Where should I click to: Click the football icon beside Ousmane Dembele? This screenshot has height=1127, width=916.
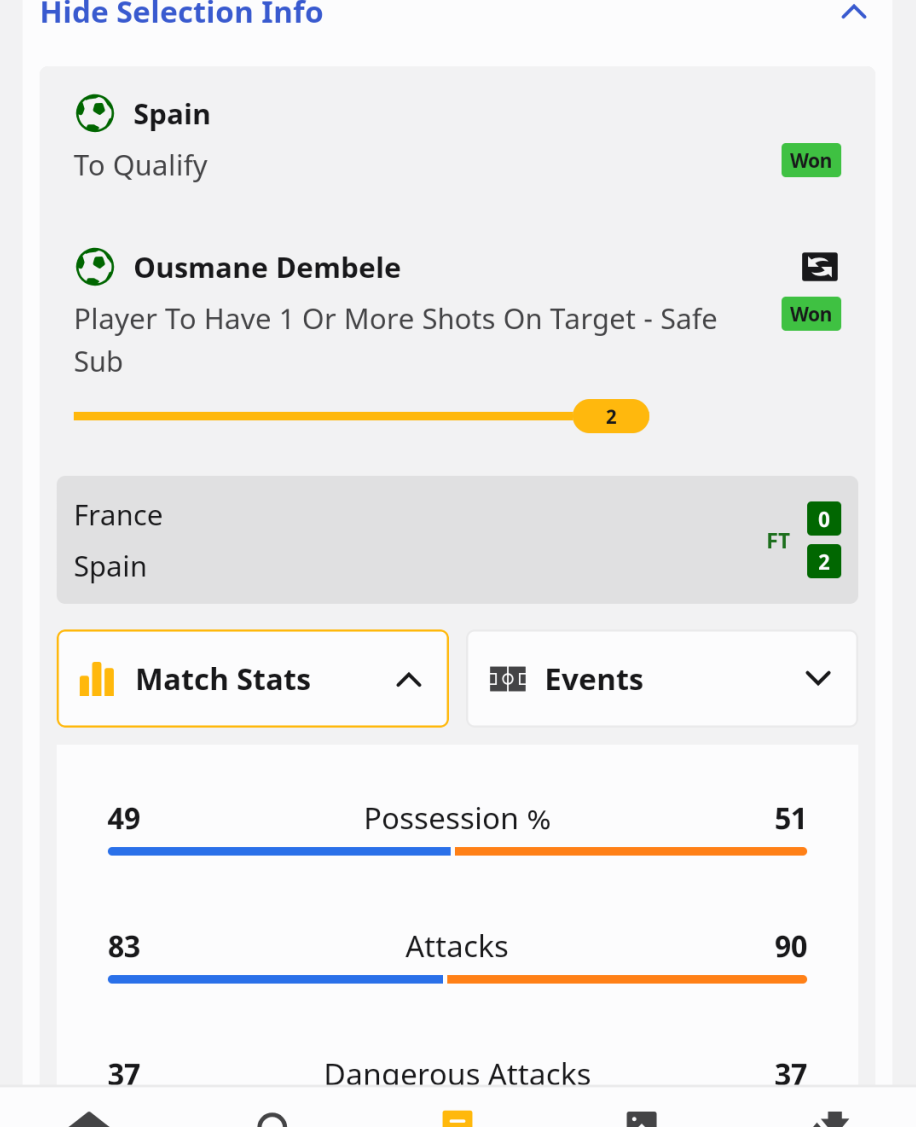tap(95, 267)
